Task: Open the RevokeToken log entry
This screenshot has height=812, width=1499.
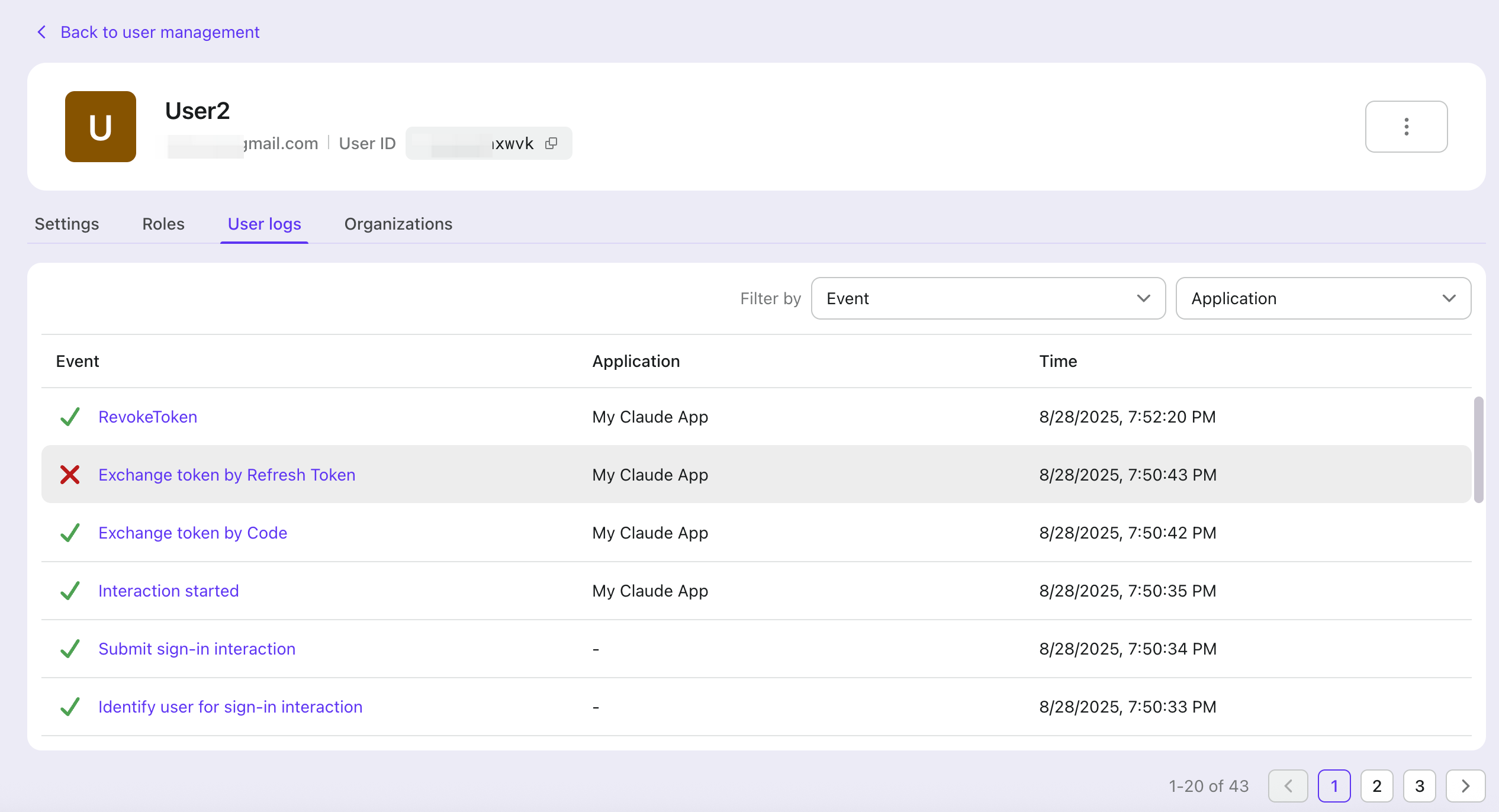Action: 148,417
